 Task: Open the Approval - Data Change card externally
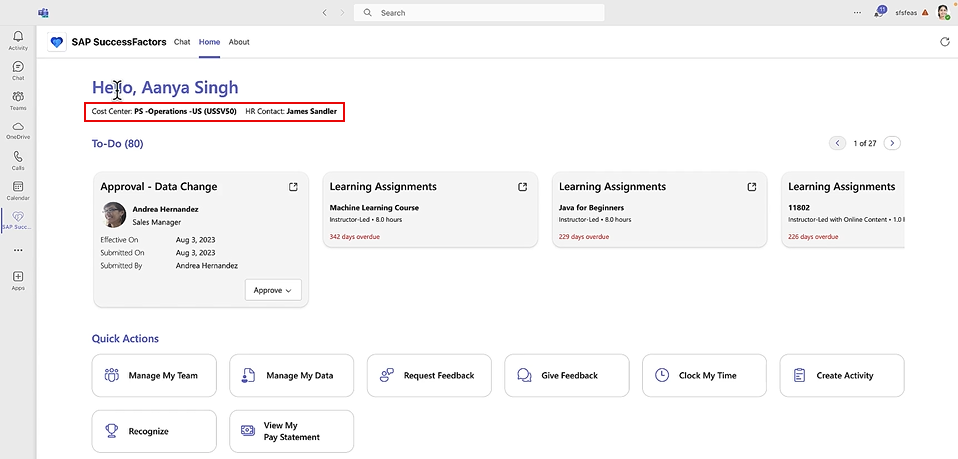[293, 187]
